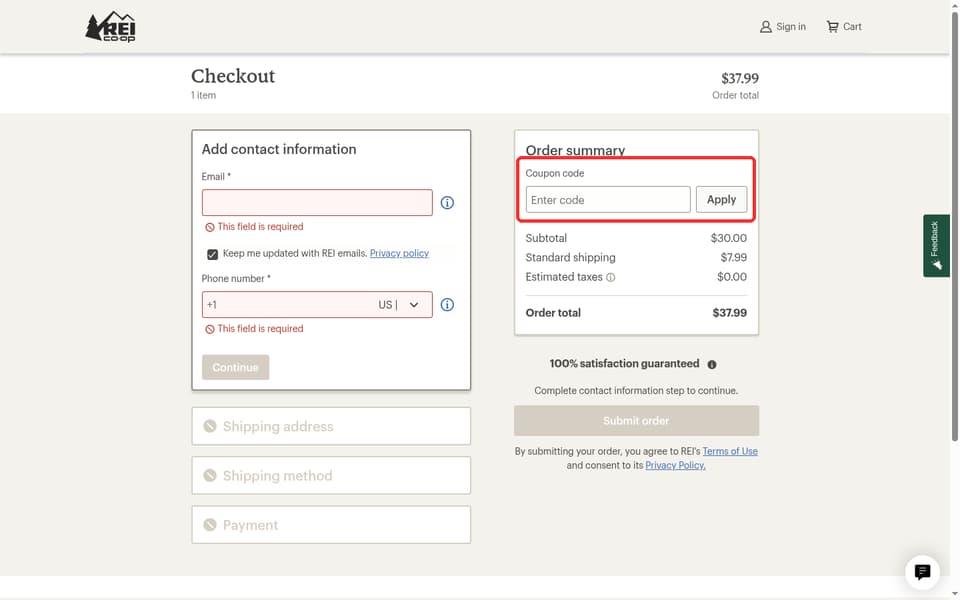Expand the Payment section
Image resolution: width=960 pixels, height=600 pixels.
[331, 525]
